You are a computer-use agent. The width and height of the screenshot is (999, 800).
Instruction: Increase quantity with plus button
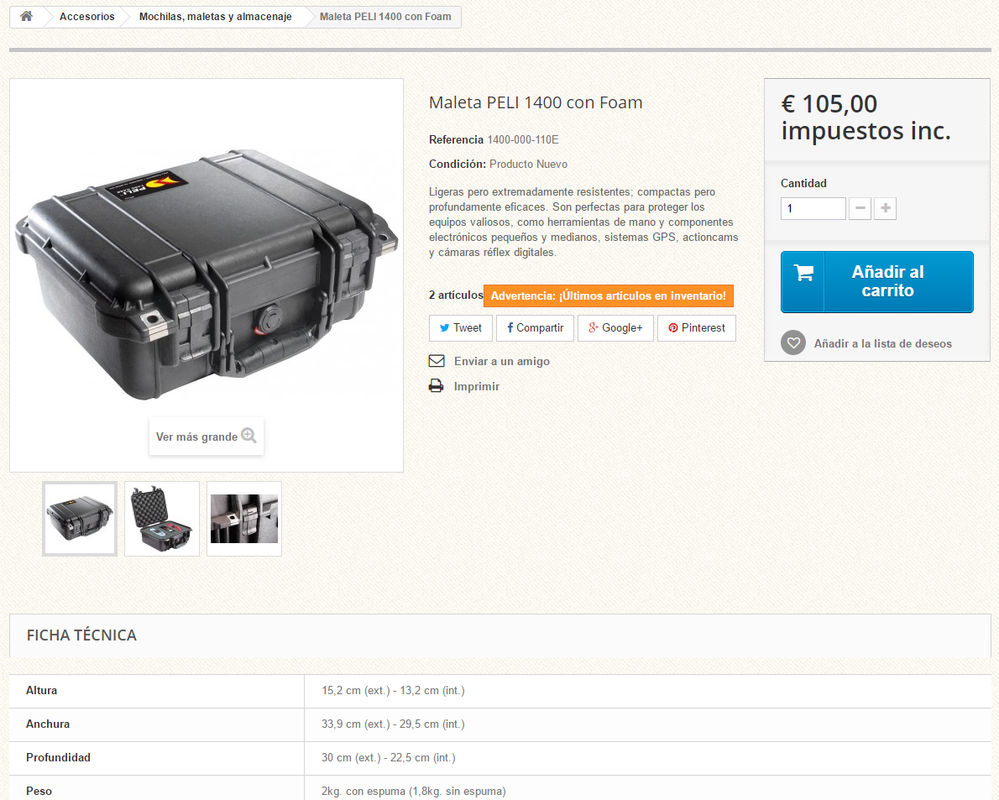886,208
